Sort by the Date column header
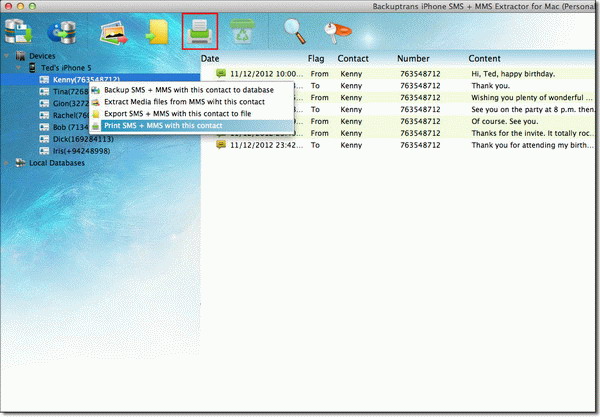This screenshot has width=600, height=417. pyautogui.click(x=210, y=59)
